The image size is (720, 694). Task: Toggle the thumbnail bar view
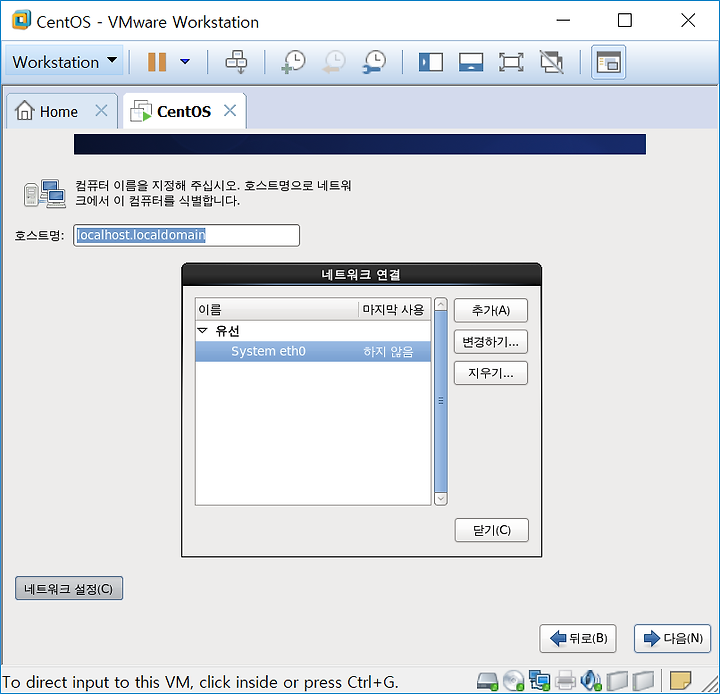point(471,62)
